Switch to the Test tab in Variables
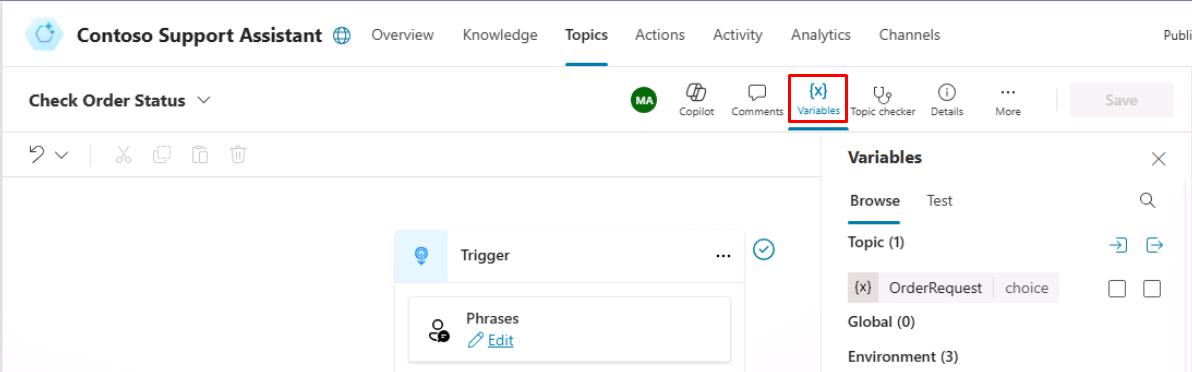Screen dimensions: 1192x372 (940, 201)
